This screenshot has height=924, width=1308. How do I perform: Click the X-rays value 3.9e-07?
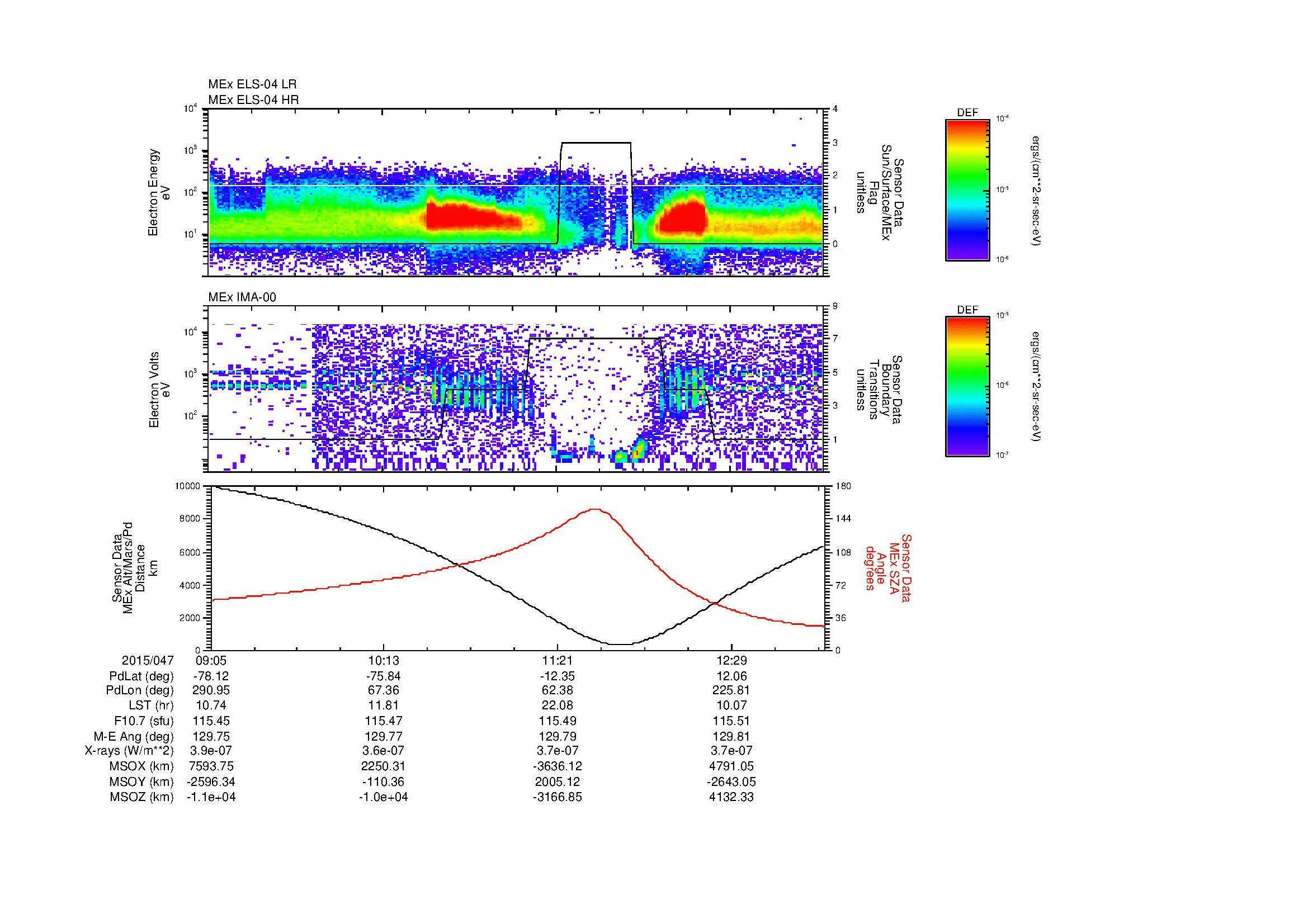click(211, 751)
